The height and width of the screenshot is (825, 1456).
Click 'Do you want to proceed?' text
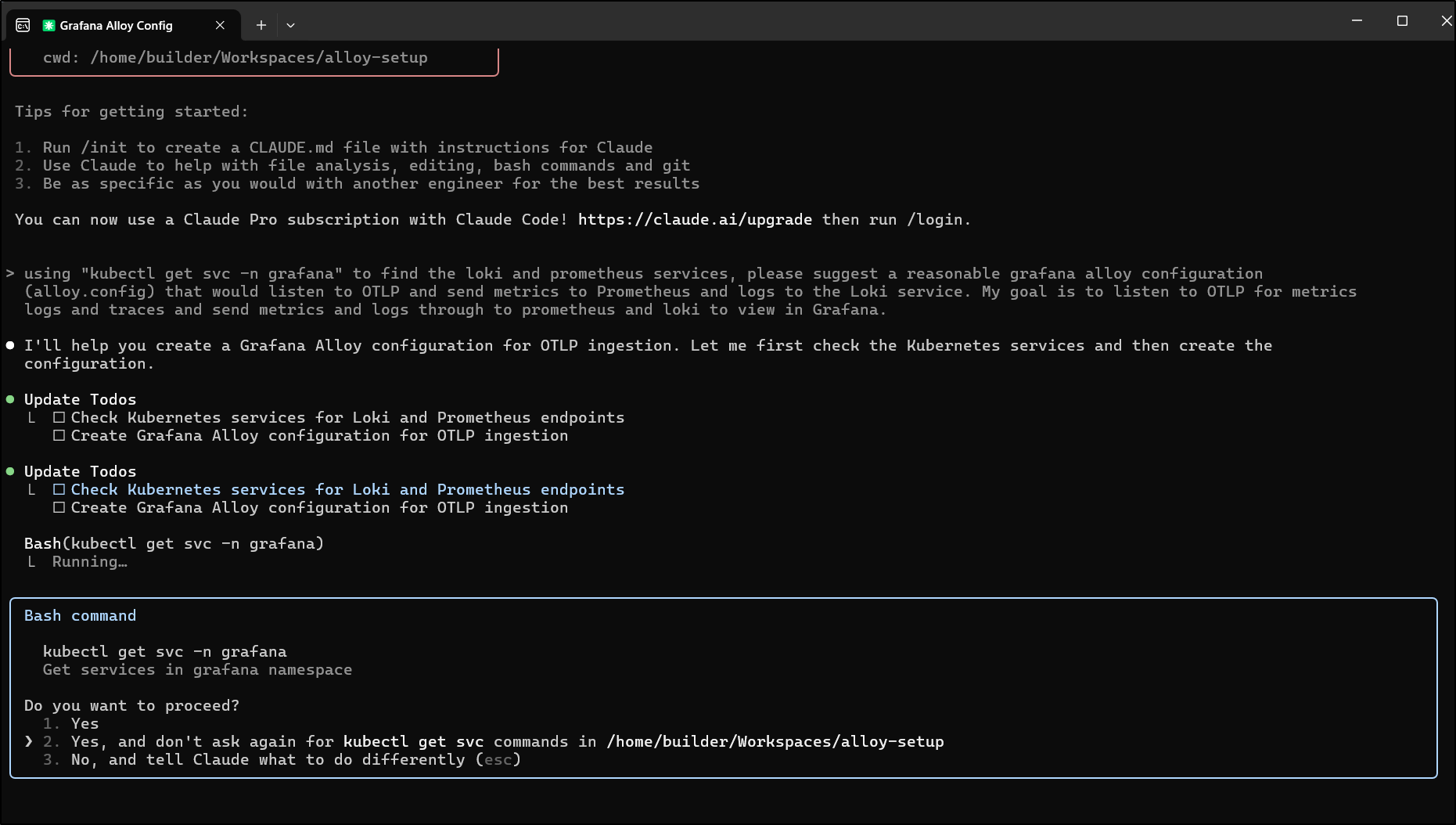pos(131,706)
